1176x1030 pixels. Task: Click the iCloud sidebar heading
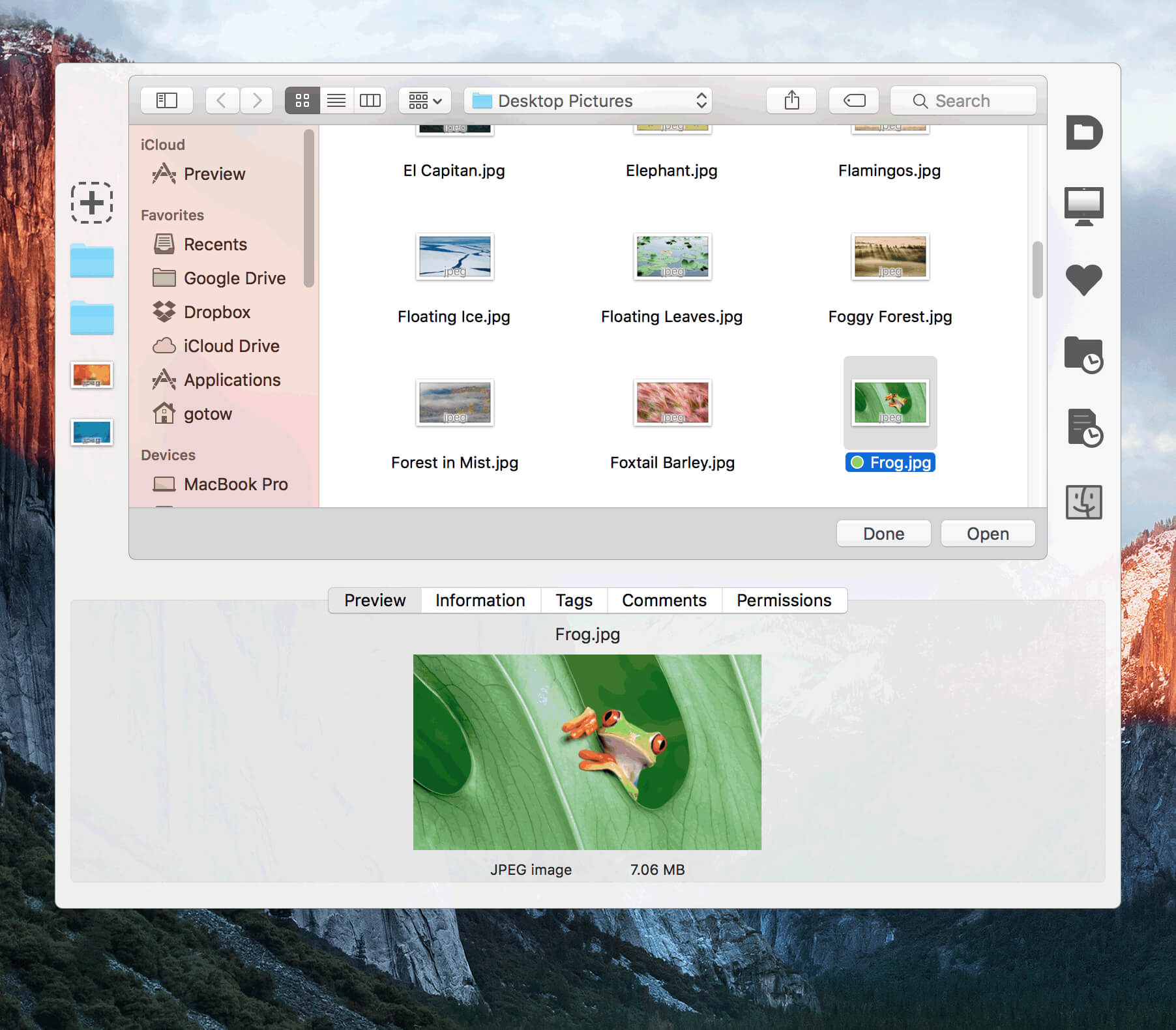tap(163, 145)
